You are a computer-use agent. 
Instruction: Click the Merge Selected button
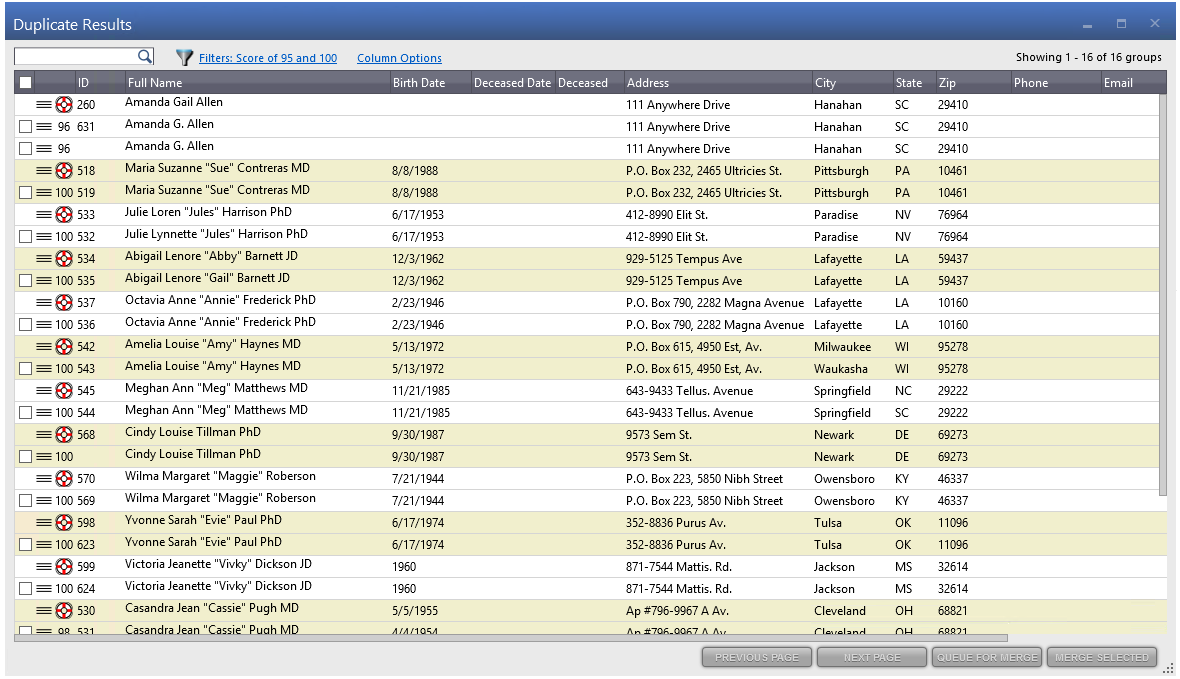[1102, 657]
